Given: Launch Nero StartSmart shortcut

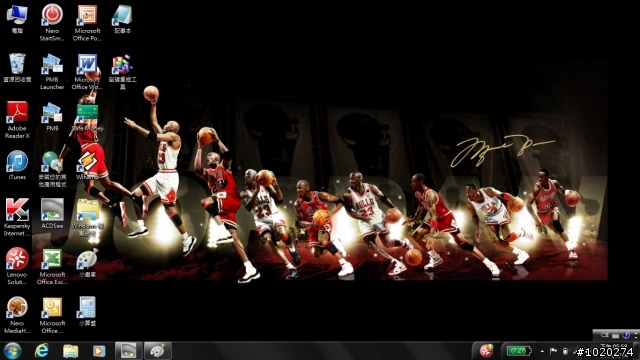Looking at the screenshot, I should pos(52,22).
